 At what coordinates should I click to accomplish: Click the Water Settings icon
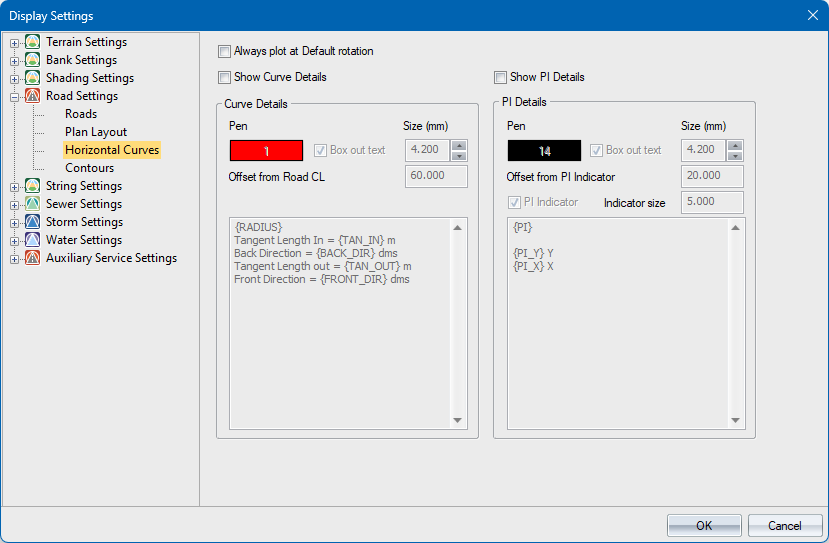33,240
